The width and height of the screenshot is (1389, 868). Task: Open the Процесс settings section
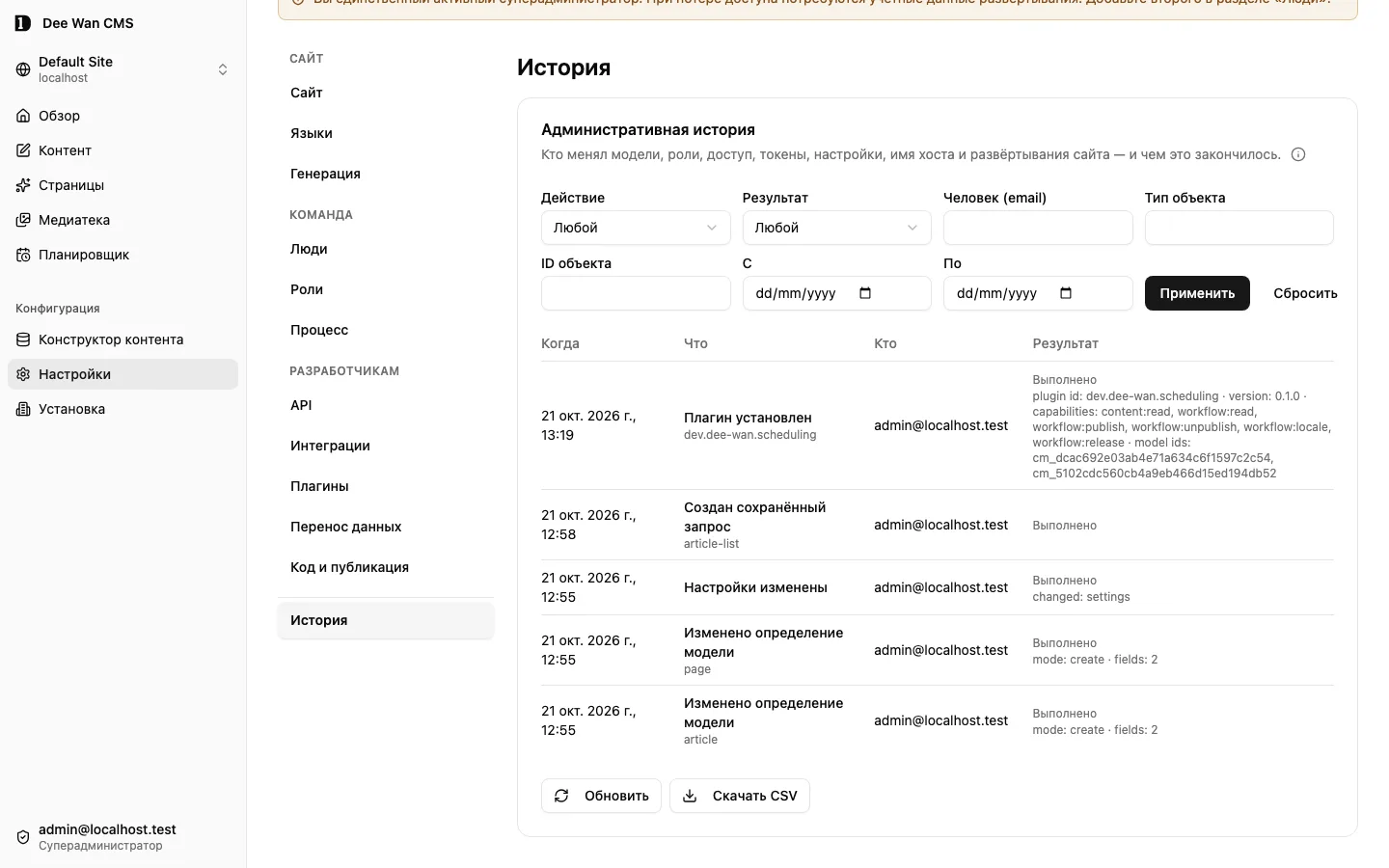pyautogui.click(x=386, y=330)
